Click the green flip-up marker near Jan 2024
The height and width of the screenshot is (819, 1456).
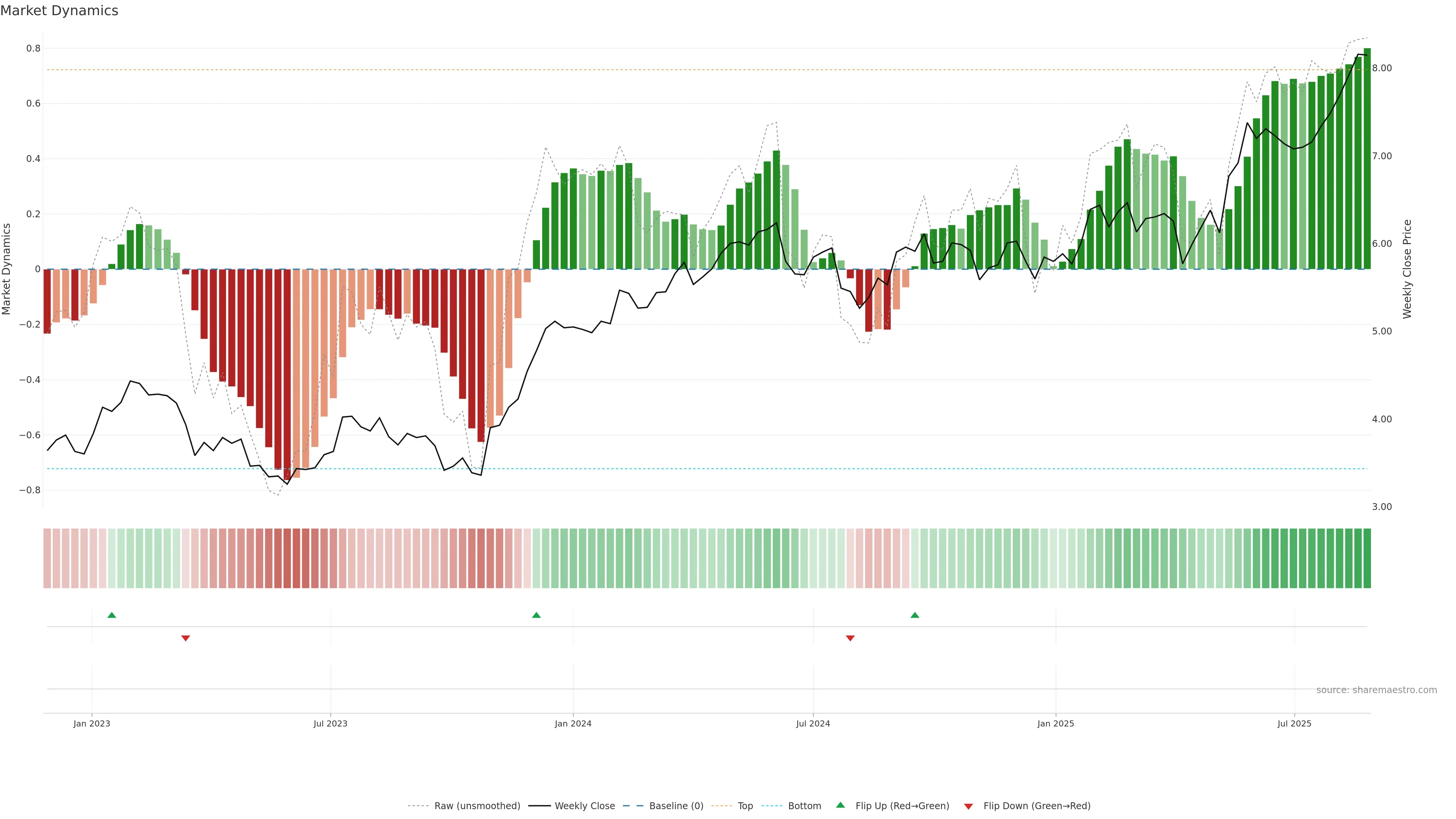[x=537, y=615]
